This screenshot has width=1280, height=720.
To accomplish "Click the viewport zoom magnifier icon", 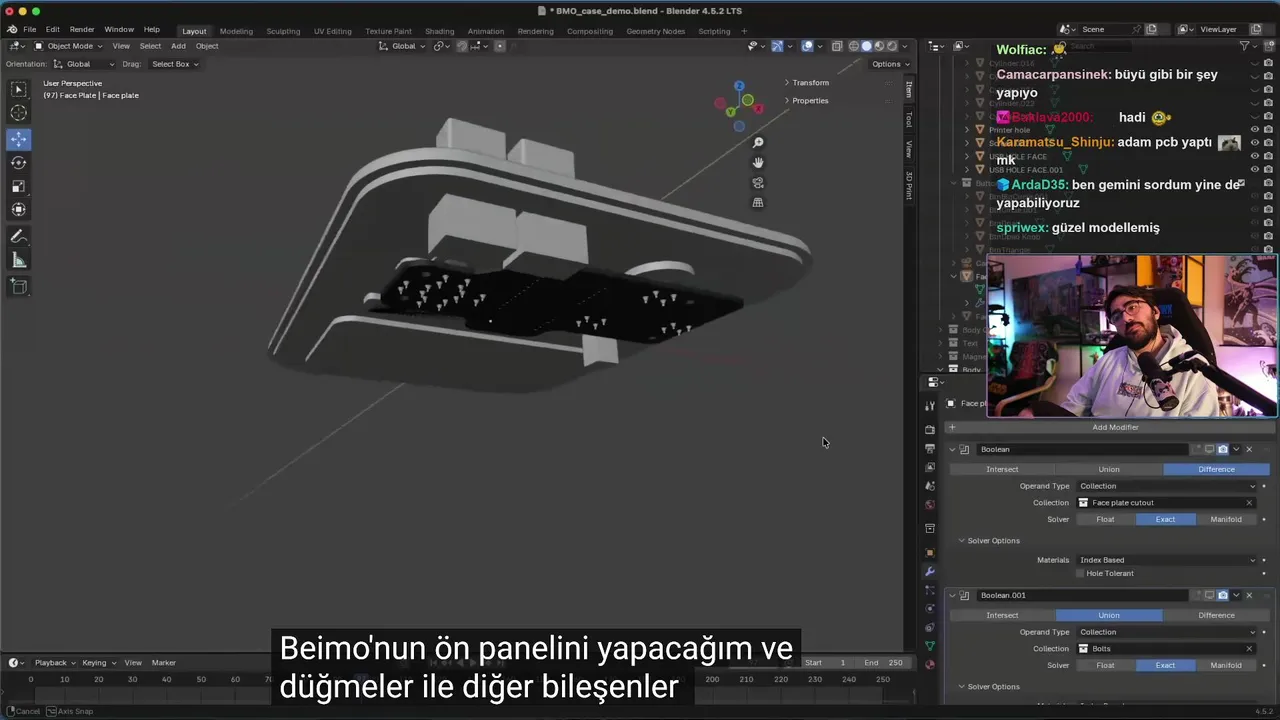I will (x=758, y=143).
